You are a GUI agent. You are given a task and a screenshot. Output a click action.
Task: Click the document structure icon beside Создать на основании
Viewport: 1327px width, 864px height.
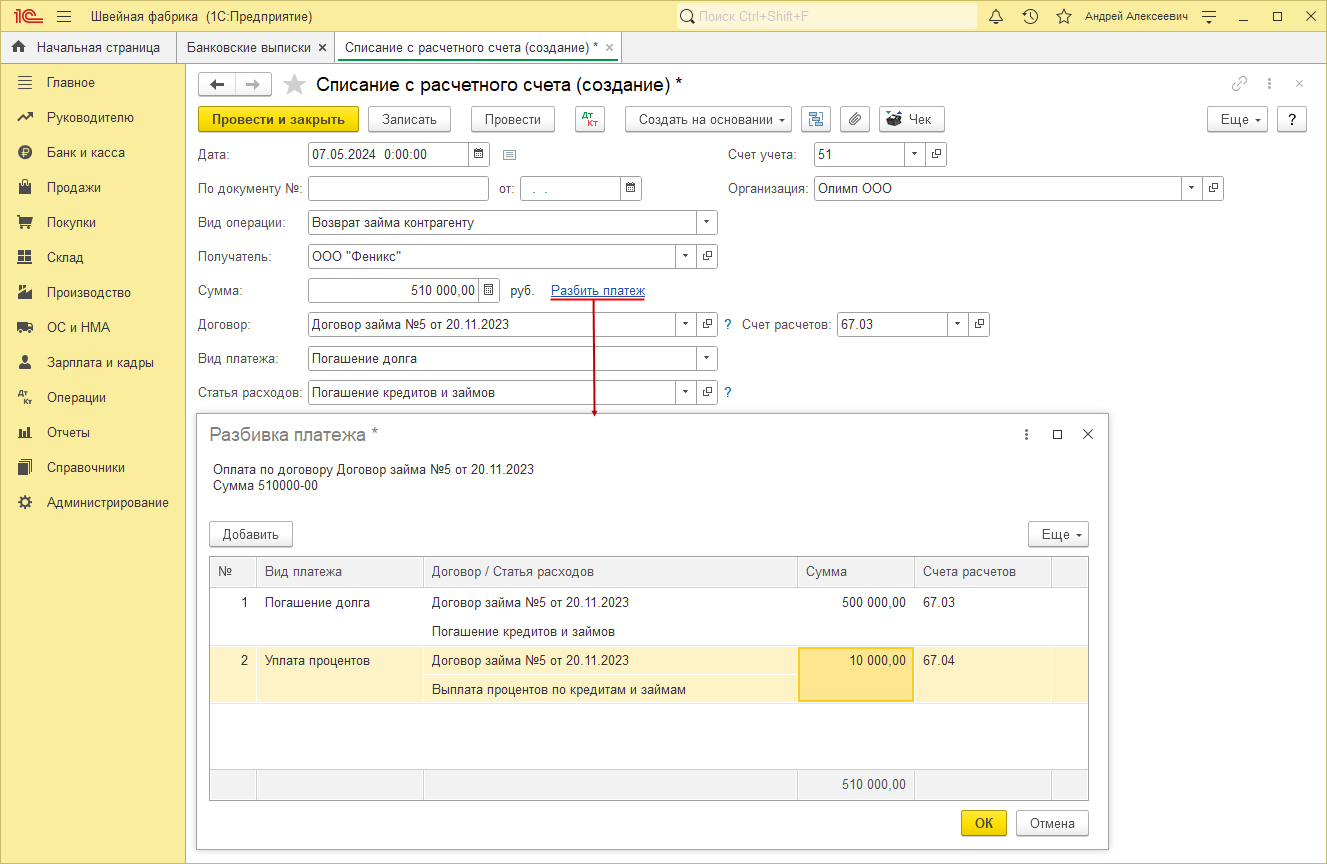point(816,119)
